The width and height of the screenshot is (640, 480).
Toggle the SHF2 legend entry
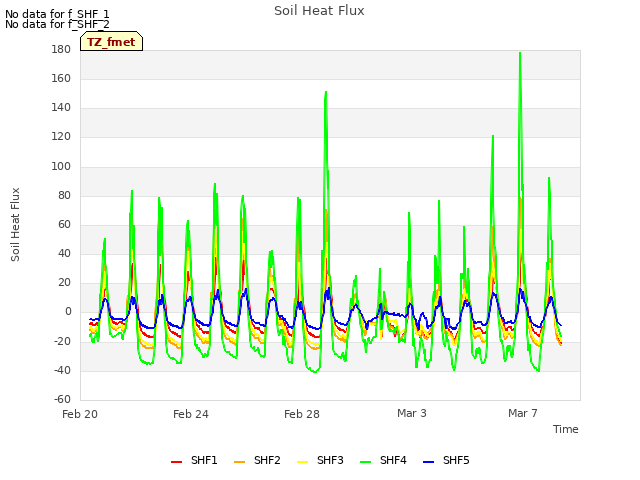(257, 461)
